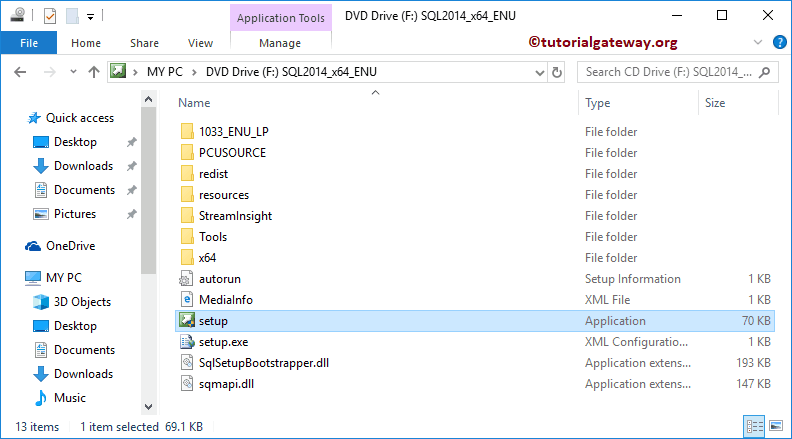Viewport: 792px width, 439px height.
Task: Expand the ribbon with the chevron
Action: point(758,42)
